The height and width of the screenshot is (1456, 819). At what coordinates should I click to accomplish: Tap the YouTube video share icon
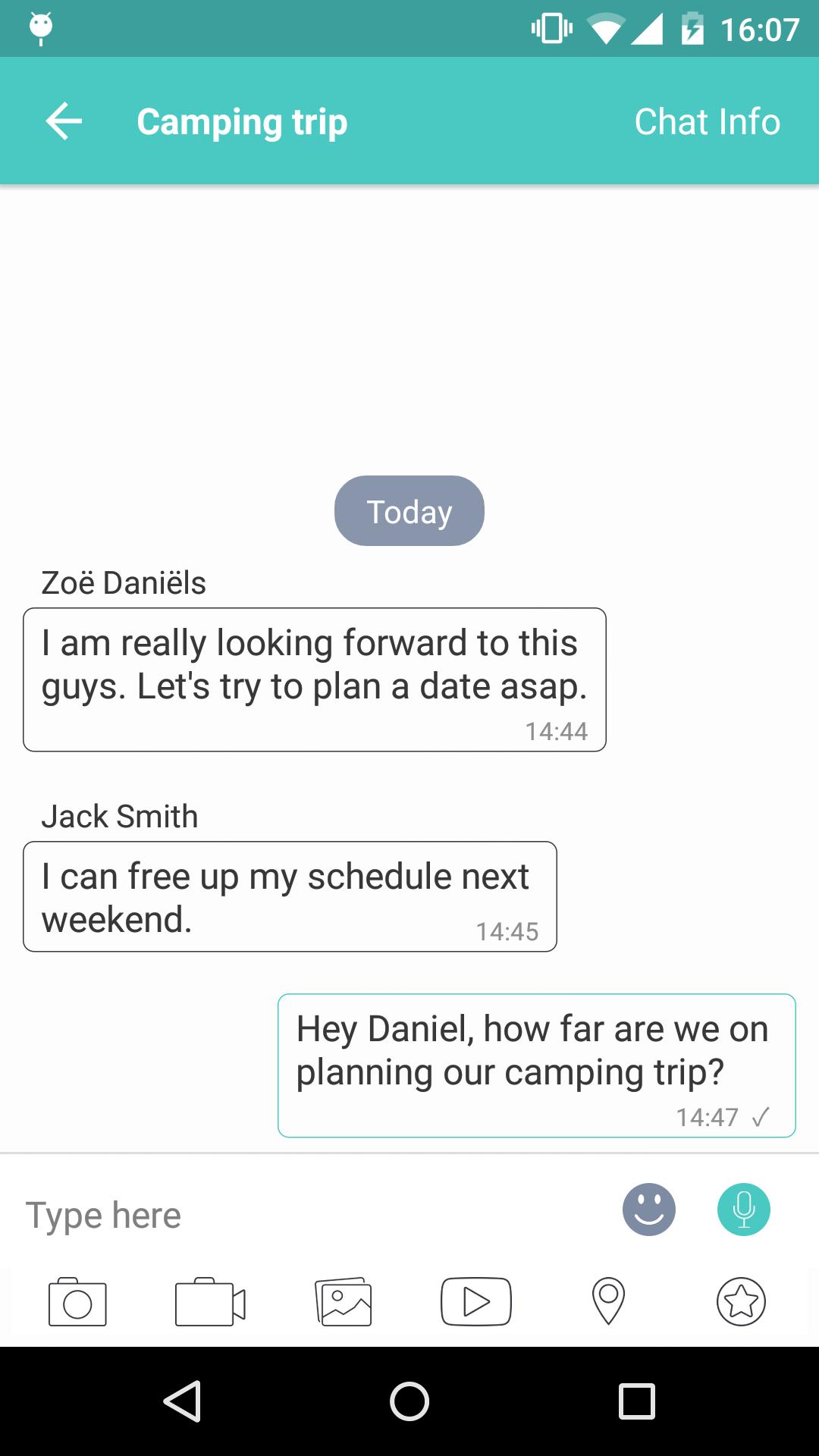[476, 1302]
